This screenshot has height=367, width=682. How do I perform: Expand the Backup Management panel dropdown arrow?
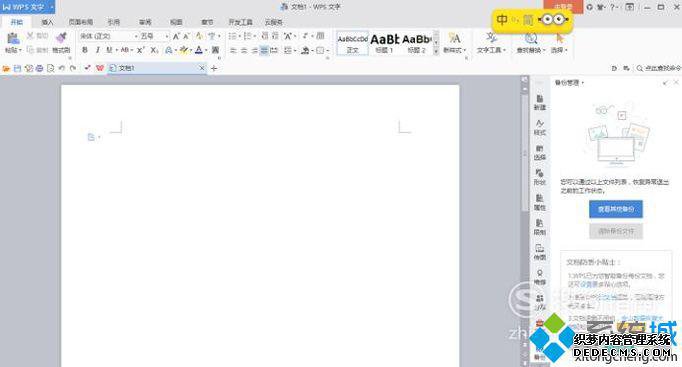click(583, 83)
